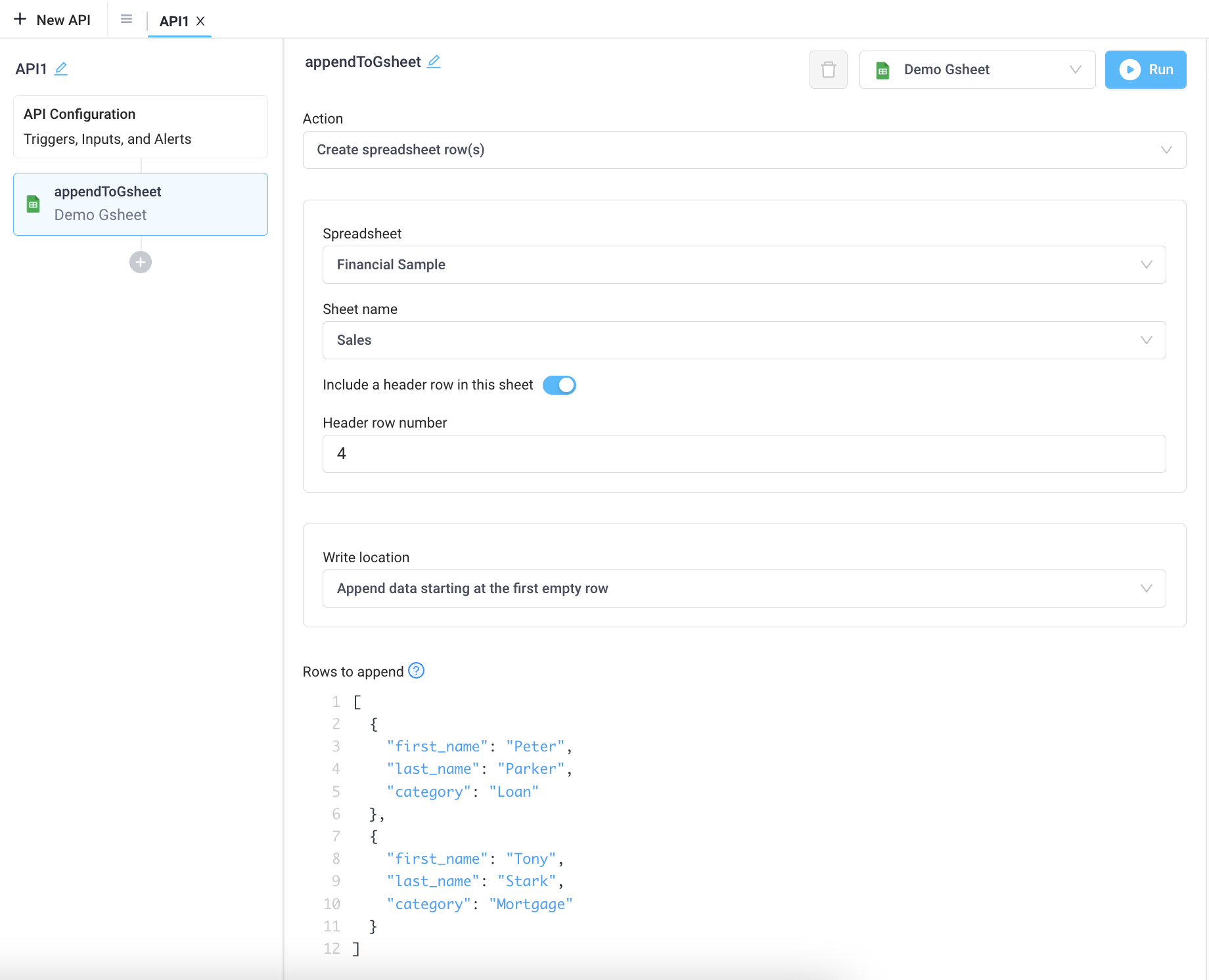
Task: Click New API to create an API
Action: click(x=53, y=20)
